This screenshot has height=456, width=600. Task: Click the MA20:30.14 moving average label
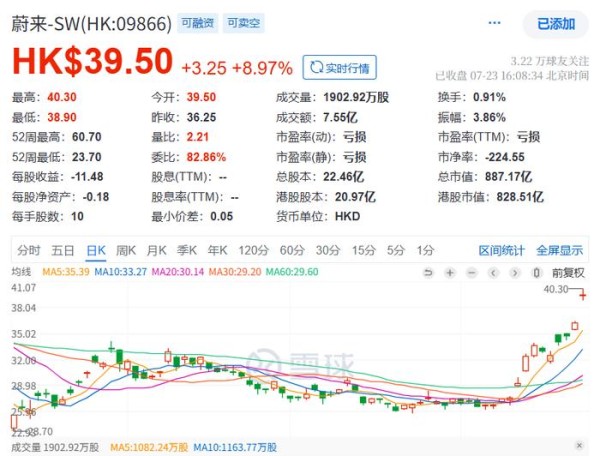178,272
